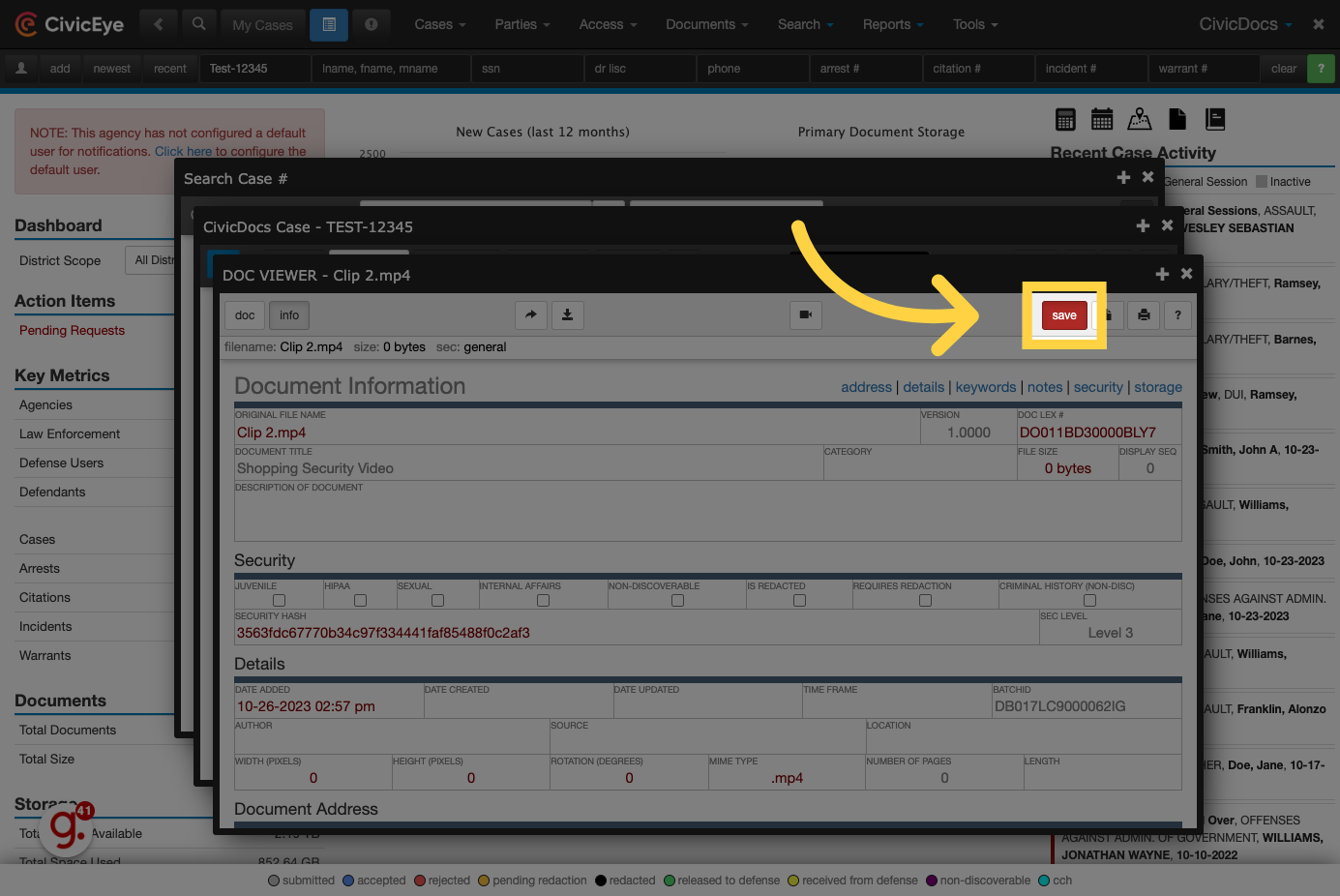Check the Criminal History (Non-Disc) checkbox
Screen dimensions: 1340x896
[x=1089, y=601]
